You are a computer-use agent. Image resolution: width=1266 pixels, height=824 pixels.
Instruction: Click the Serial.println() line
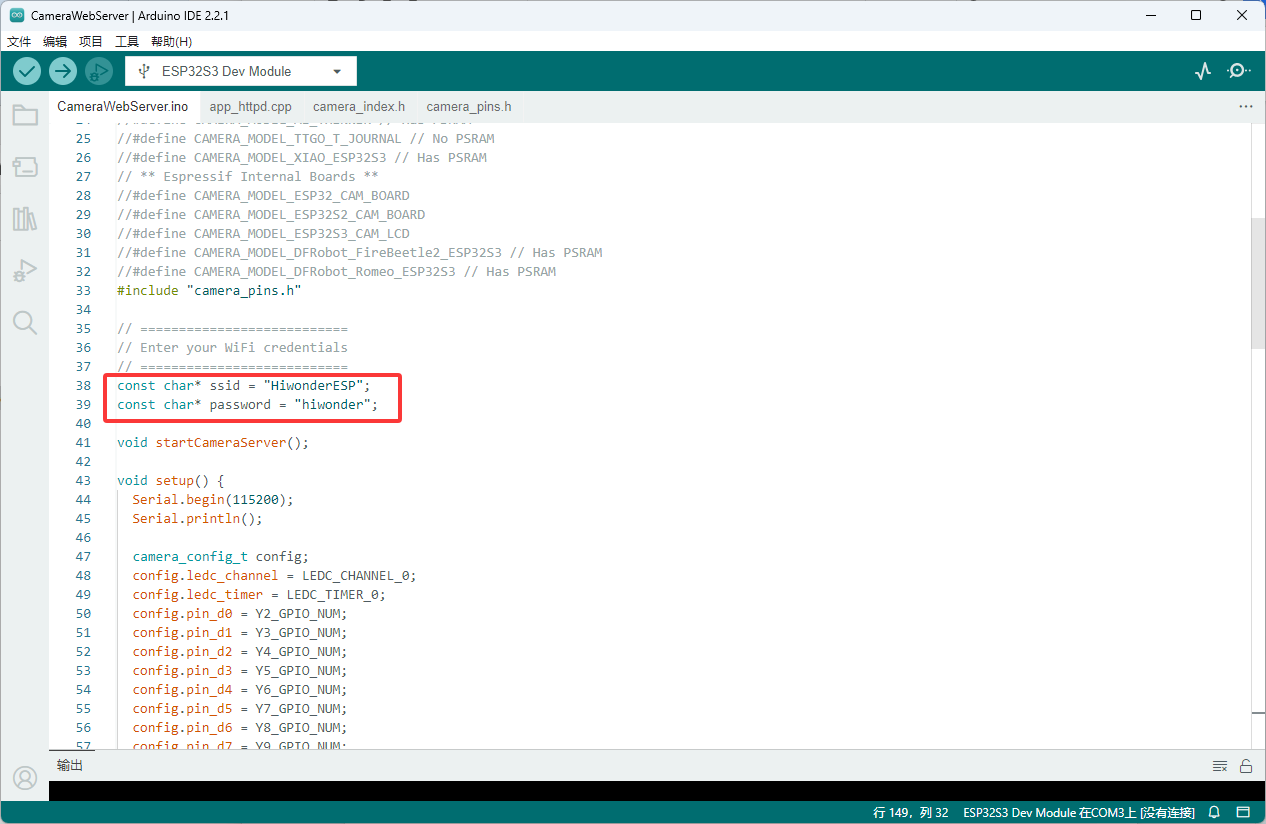click(x=198, y=518)
